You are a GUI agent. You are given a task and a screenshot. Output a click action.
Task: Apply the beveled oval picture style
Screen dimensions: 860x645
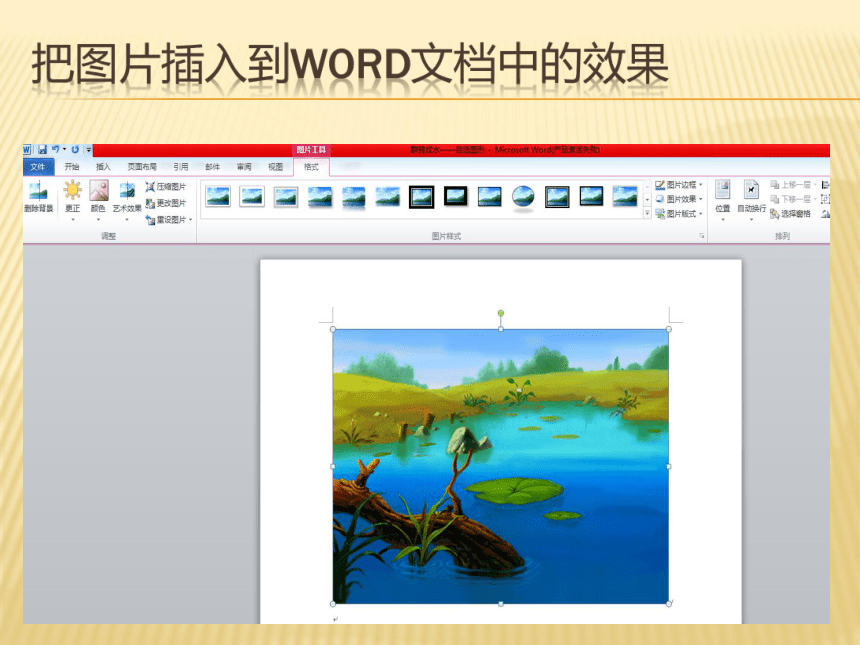(523, 197)
